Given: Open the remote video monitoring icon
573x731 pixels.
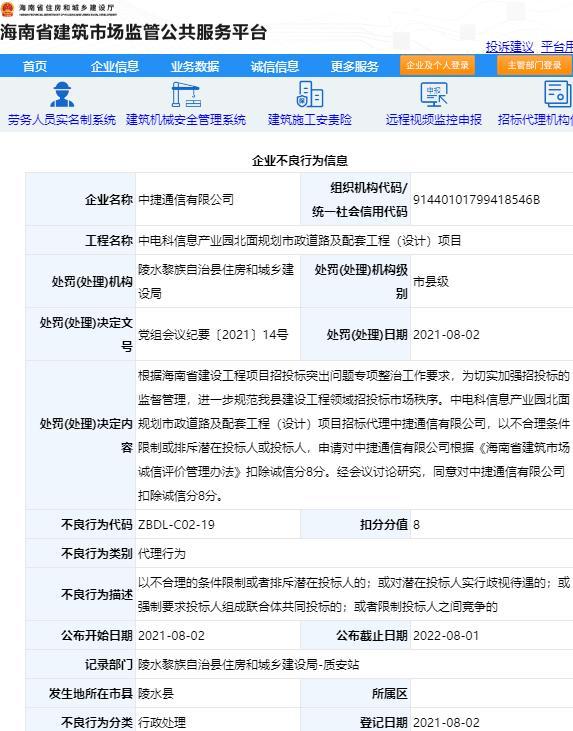Looking at the screenshot, I should (x=434, y=95).
